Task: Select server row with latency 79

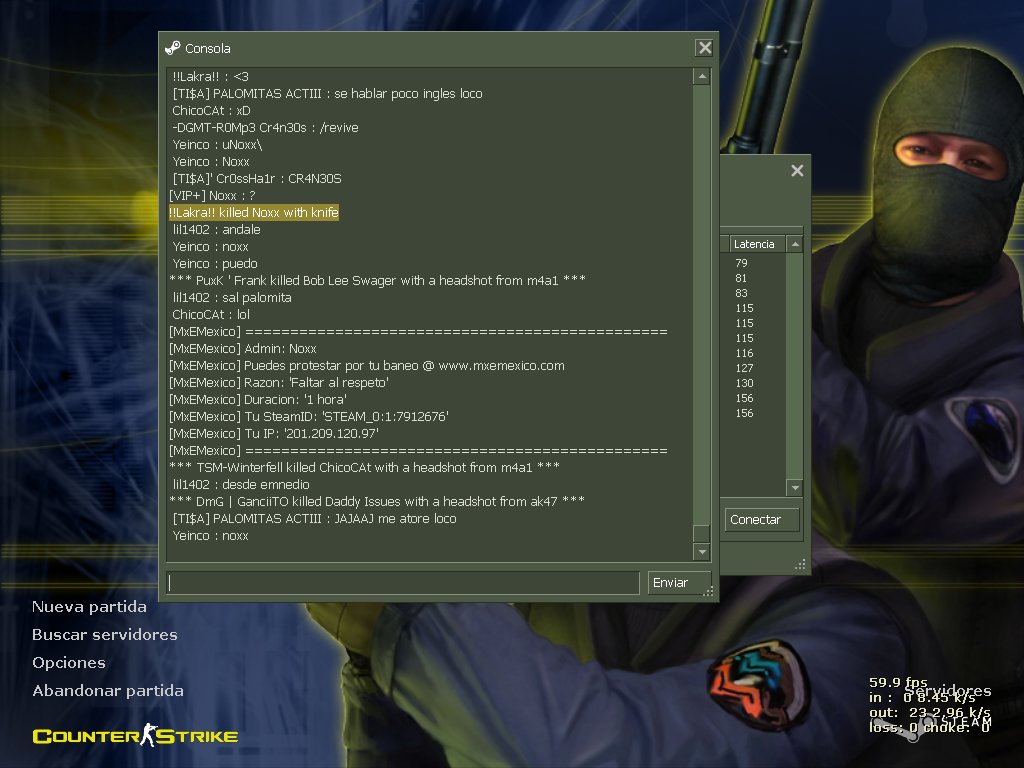Action: pos(741,263)
